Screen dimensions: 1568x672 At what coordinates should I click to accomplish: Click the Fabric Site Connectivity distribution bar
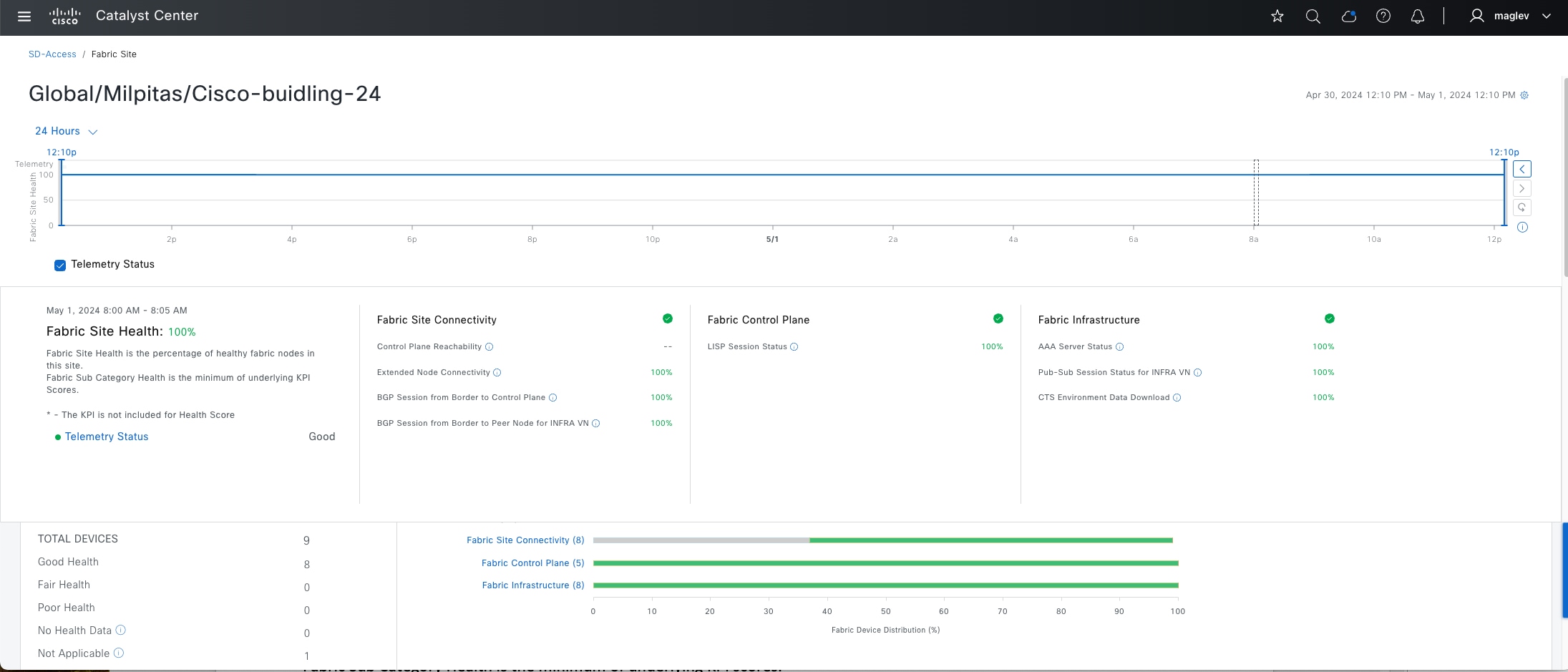coord(883,540)
